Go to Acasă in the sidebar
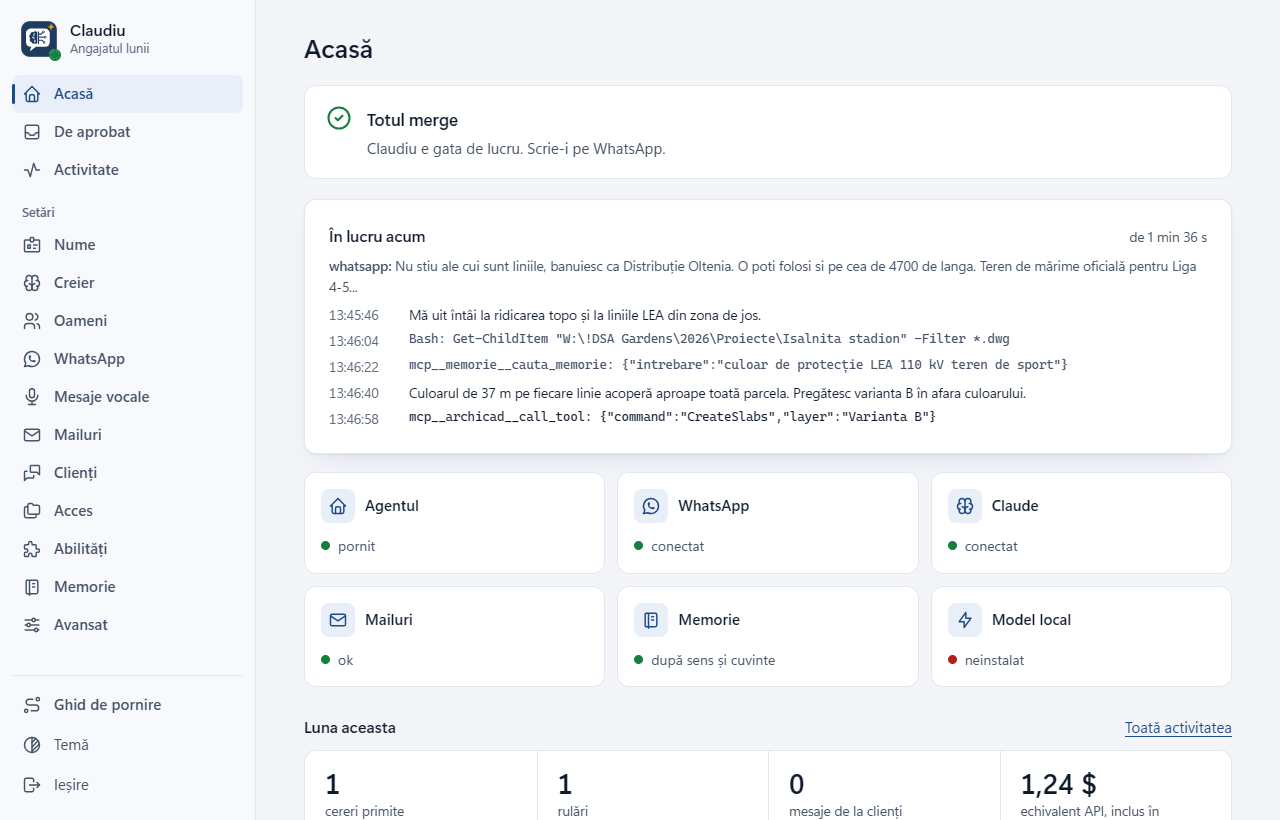Viewport: 1280px width, 820px height. pyautogui.click(x=127, y=94)
